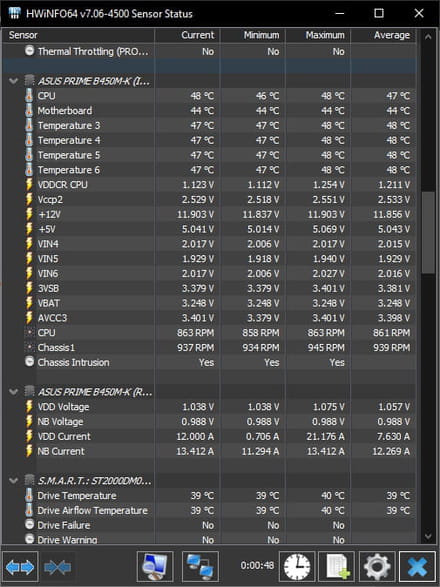Click the vertical scrollbar thumb
The image size is (440, 587).
tap(428, 232)
